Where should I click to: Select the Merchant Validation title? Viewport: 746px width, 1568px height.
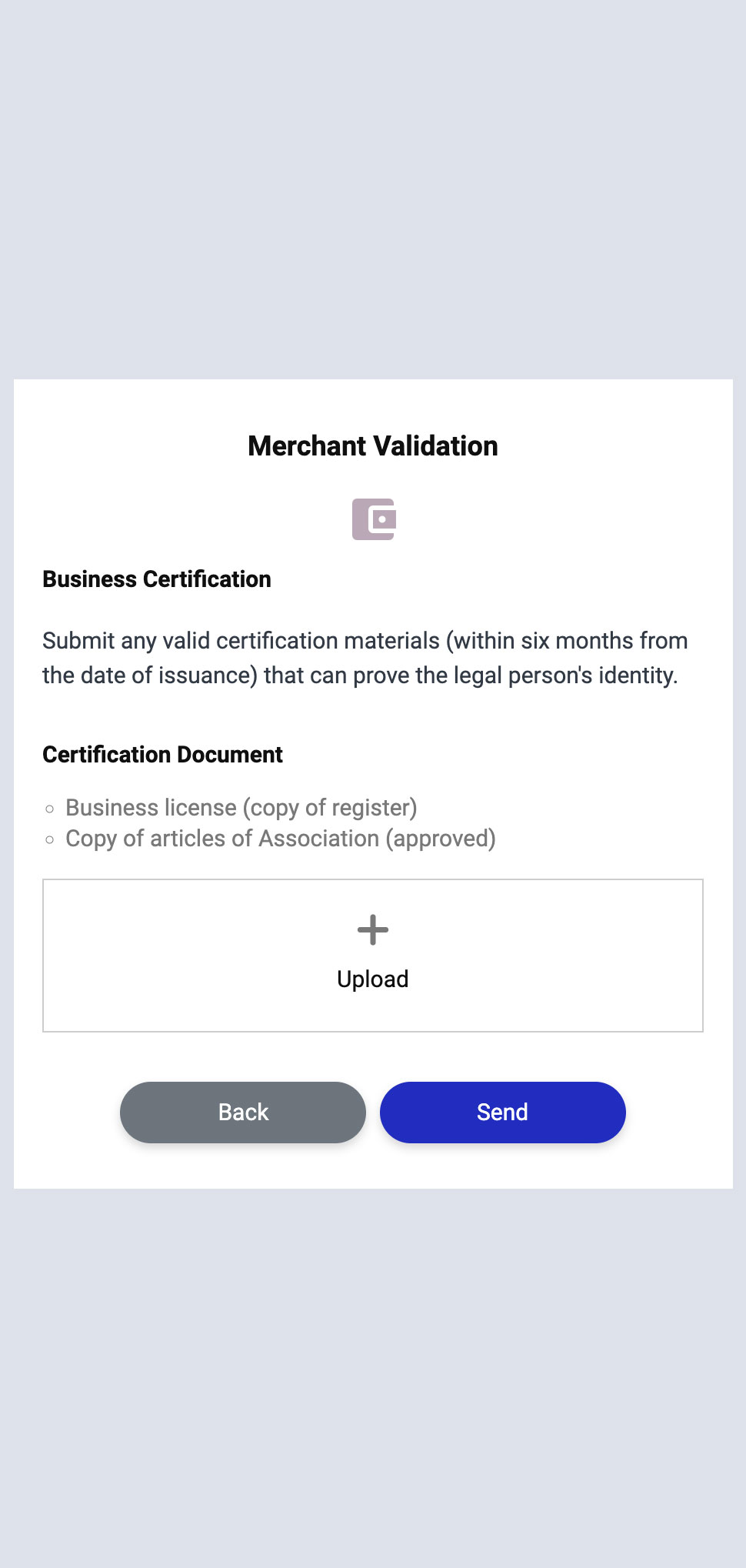(373, 446)
